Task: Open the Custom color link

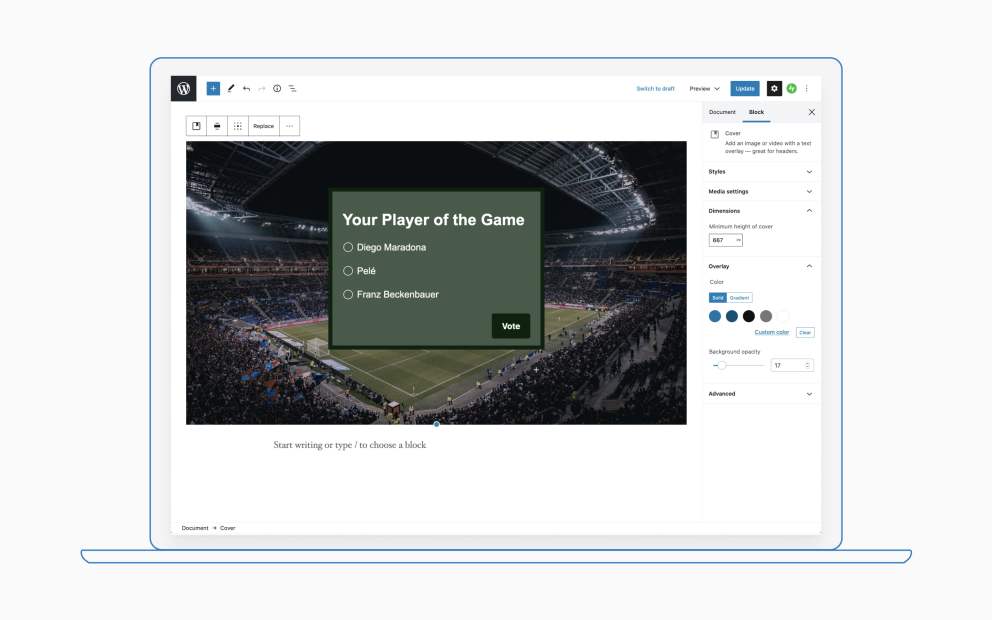Action: point(772,332)
